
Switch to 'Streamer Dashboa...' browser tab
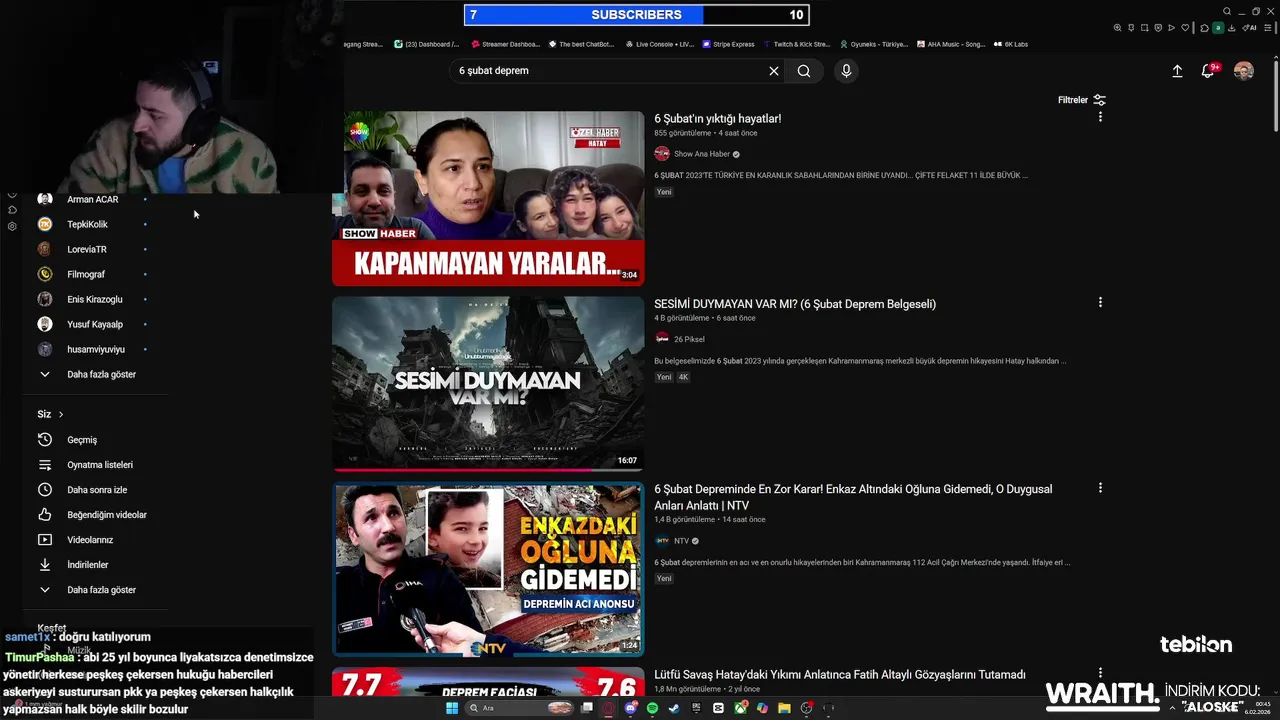[x=505, y=44]
